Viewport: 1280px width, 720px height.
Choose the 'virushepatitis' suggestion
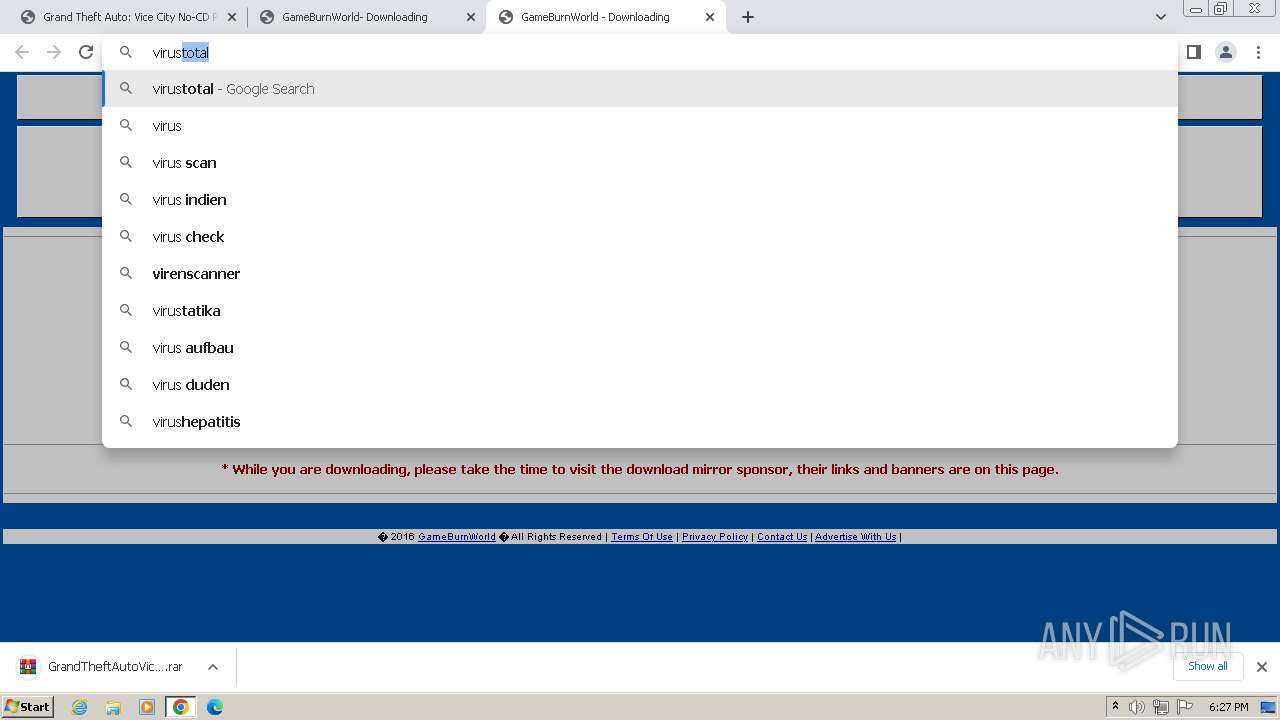[x=640, y=422]
